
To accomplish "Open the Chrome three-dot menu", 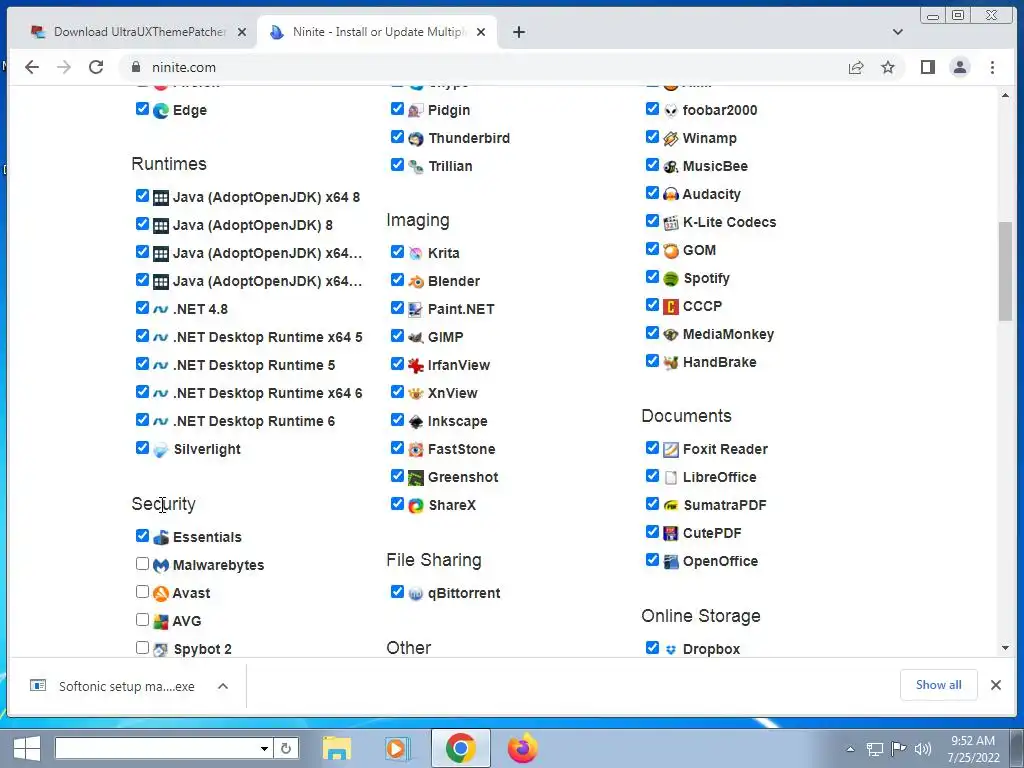I will tap(992, 67).
